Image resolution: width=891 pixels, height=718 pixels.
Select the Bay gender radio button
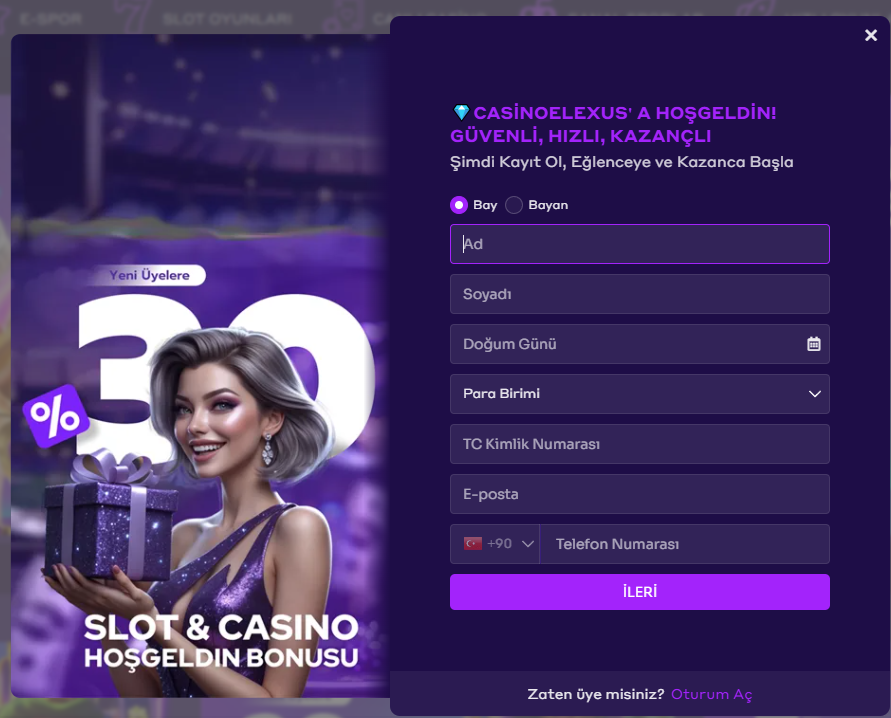(459, 205)
